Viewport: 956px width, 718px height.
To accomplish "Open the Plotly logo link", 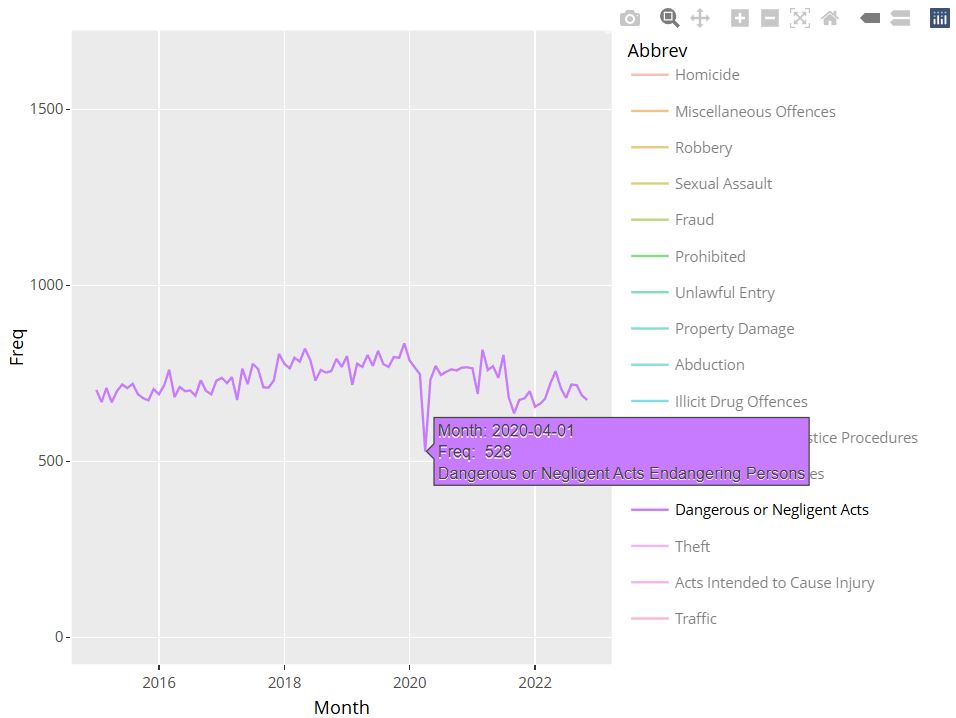I will pyautogui.click(x=939, y=18).
